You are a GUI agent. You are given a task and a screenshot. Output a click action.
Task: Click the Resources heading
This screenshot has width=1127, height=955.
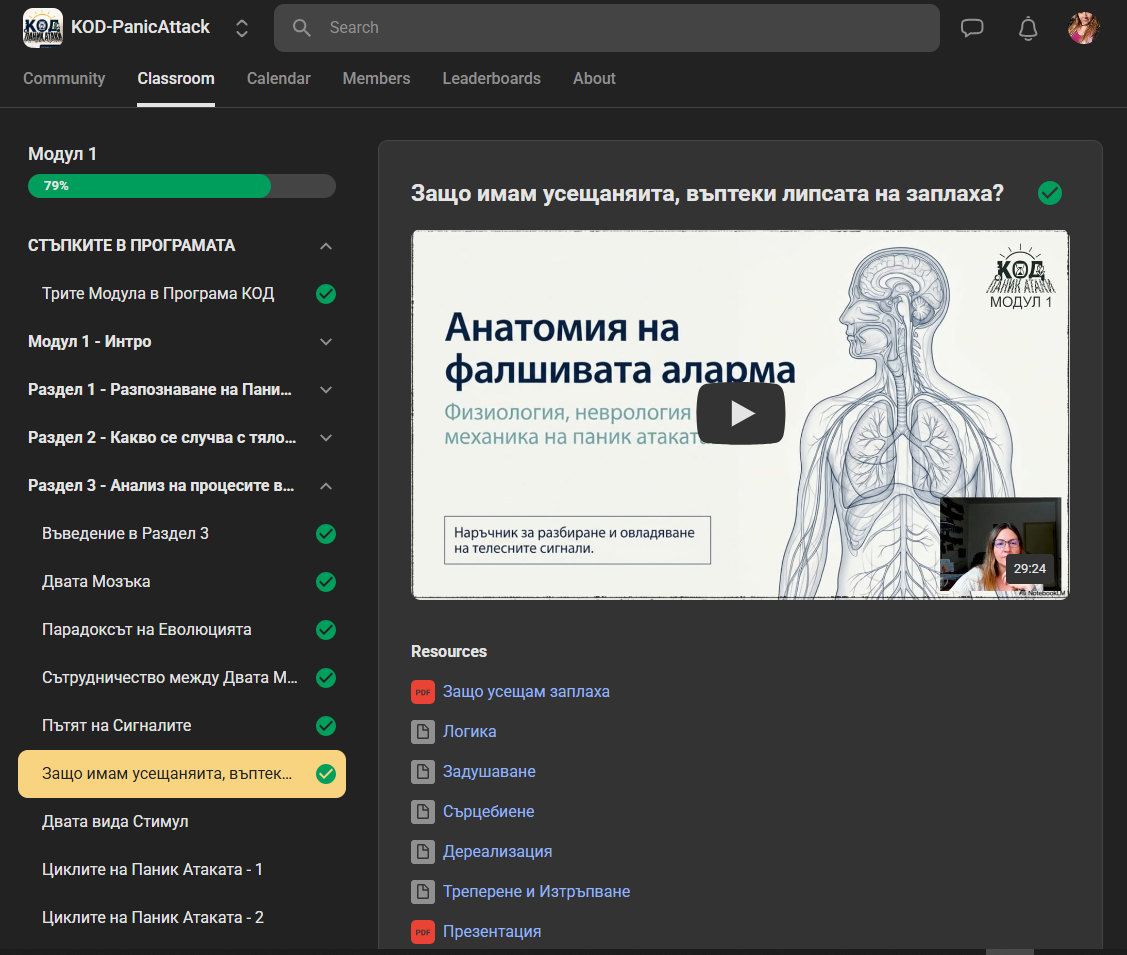448,651
